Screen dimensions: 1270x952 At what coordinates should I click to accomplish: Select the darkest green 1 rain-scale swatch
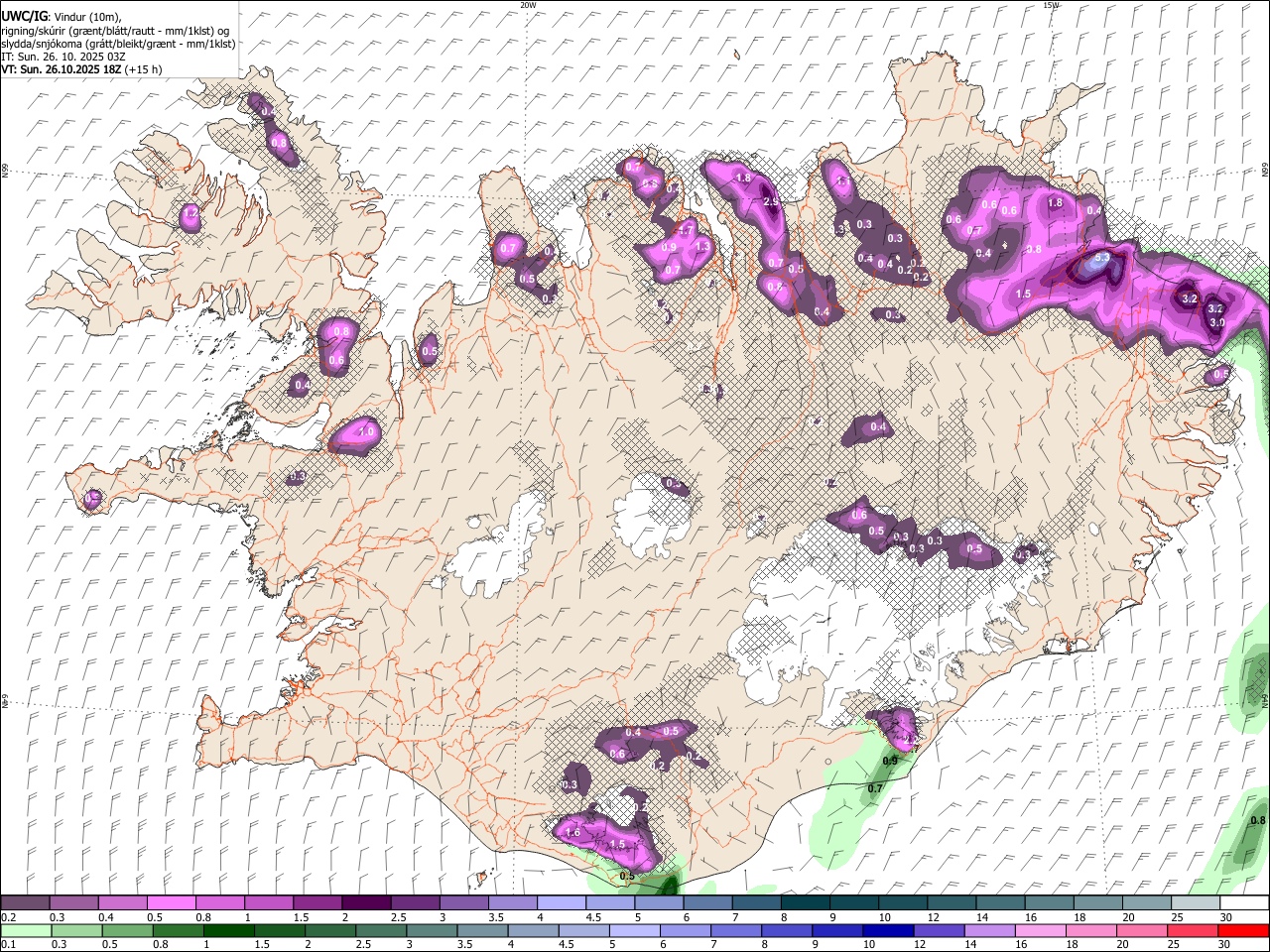229,930
